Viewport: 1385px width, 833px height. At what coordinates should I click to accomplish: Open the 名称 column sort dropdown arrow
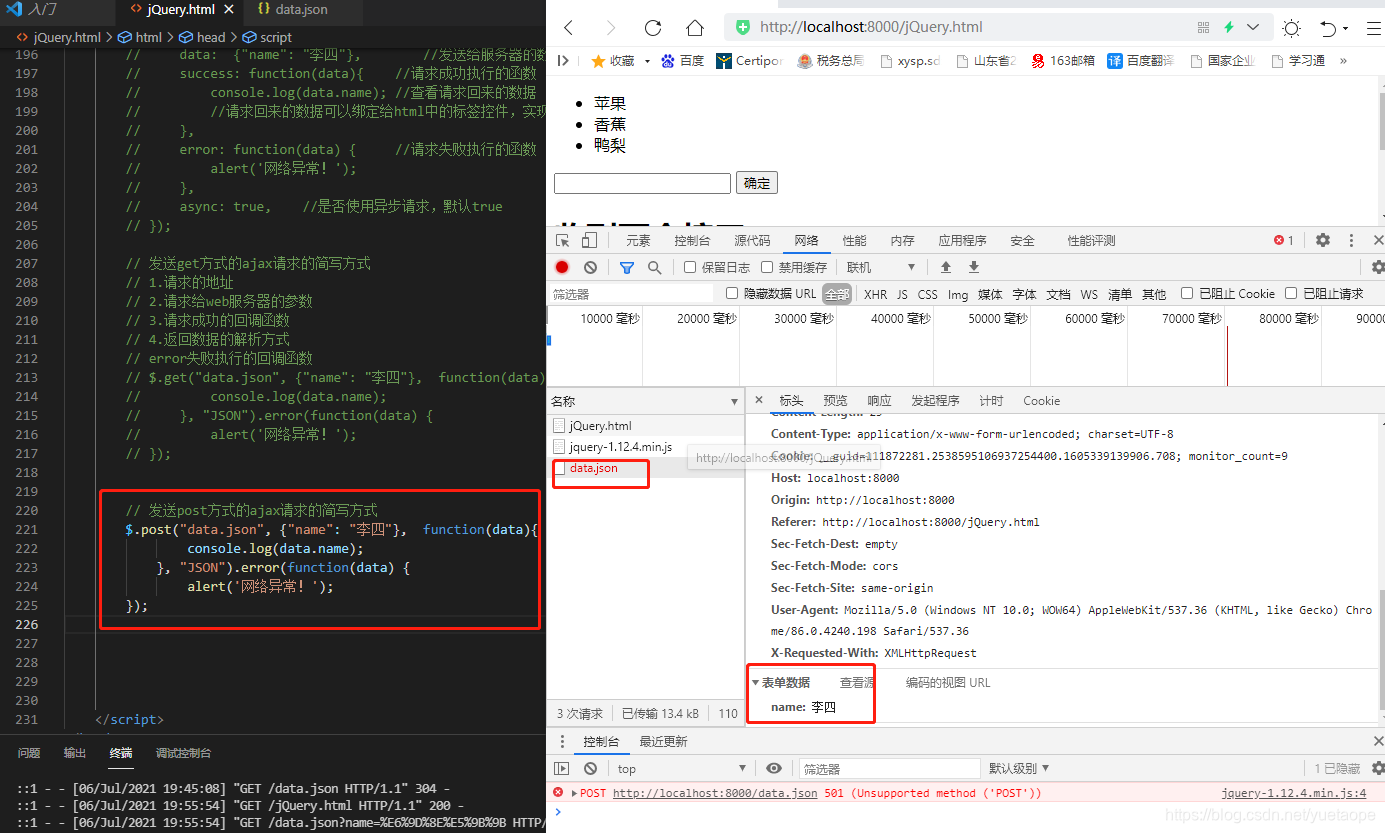[x=735, y=401]
